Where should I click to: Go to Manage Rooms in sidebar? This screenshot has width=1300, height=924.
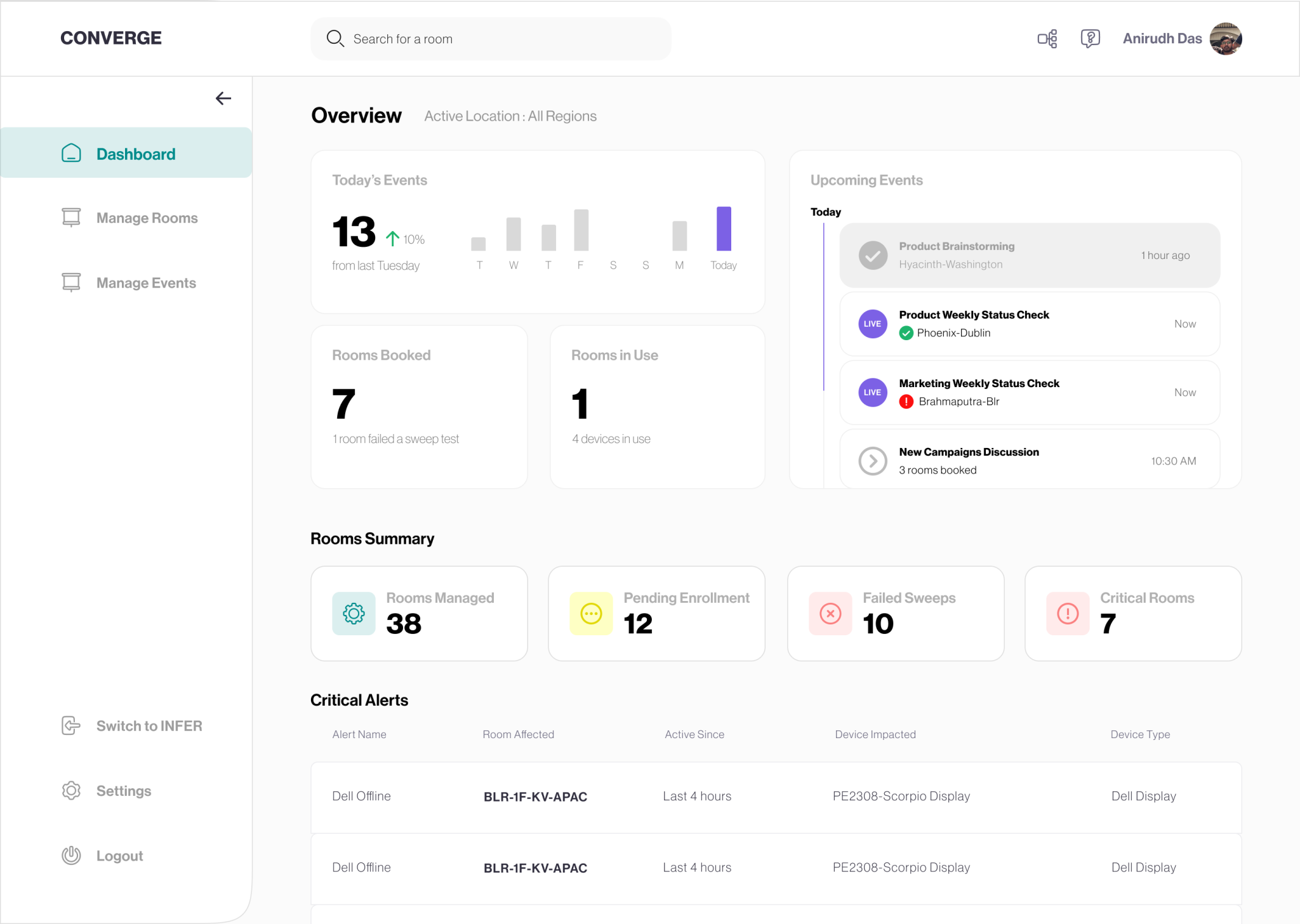click(147, 218)
